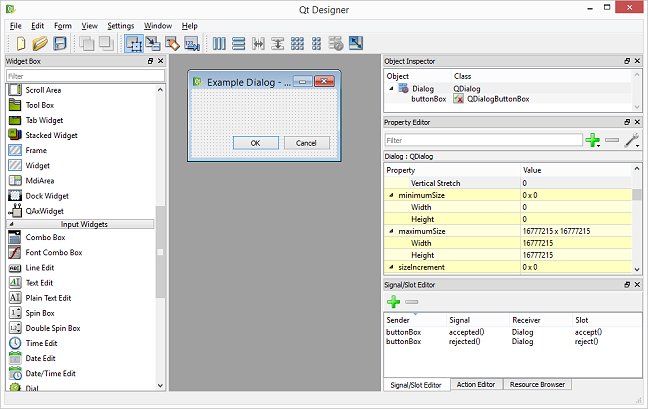Apply Lay Out in a Grid

297,43
